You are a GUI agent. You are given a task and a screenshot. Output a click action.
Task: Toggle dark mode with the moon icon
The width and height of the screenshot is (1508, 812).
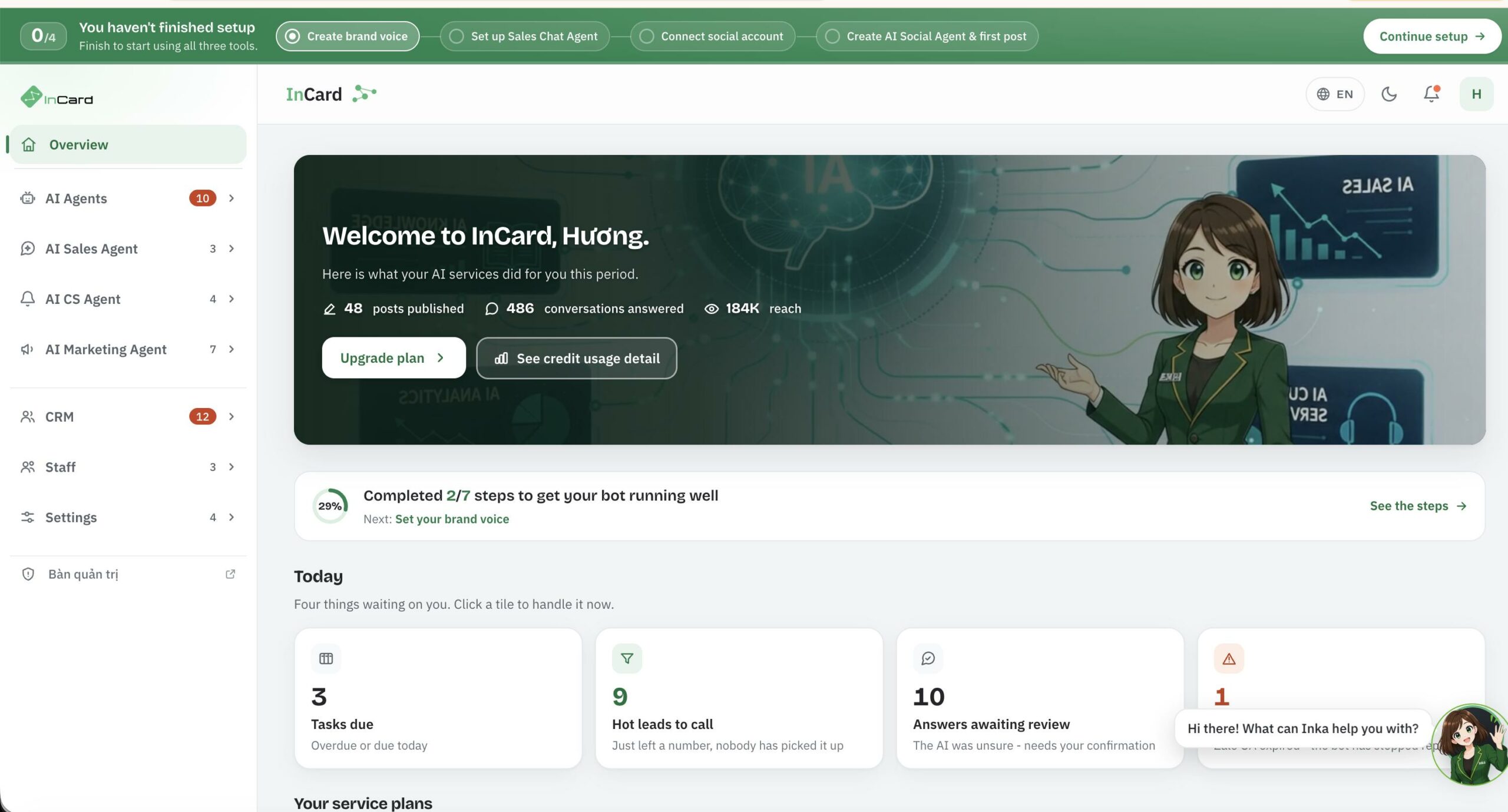(1388, 94)
